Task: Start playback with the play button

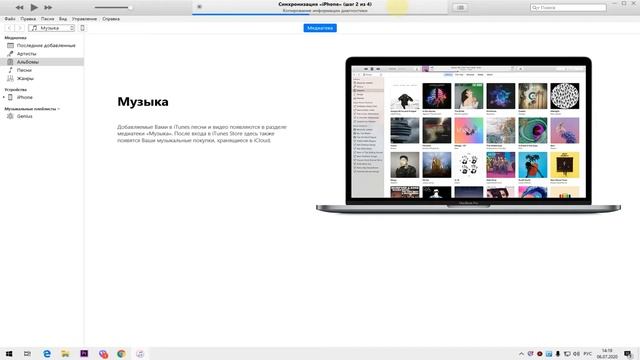Action: click(34, 7)
